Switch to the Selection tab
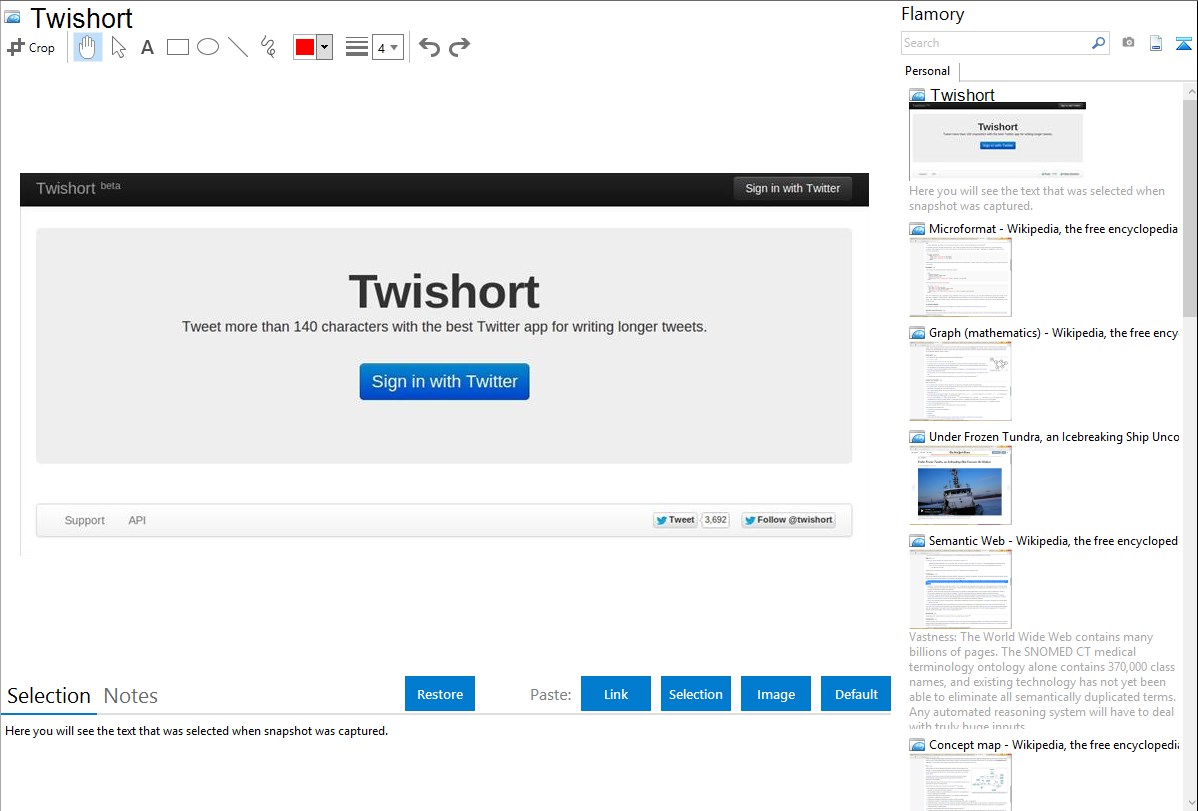This screenshot has height=811, width=1198. 49,696
